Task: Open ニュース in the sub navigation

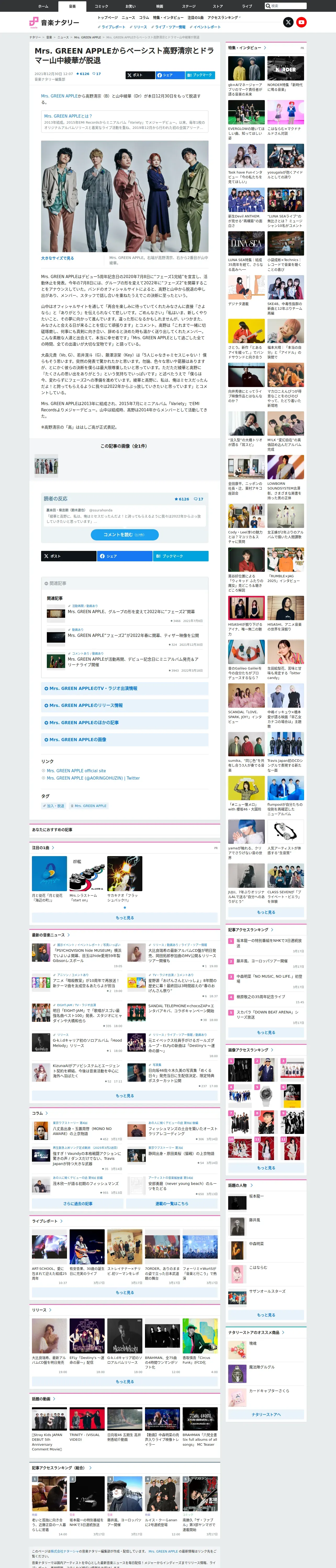Action: tap(128, 18)
